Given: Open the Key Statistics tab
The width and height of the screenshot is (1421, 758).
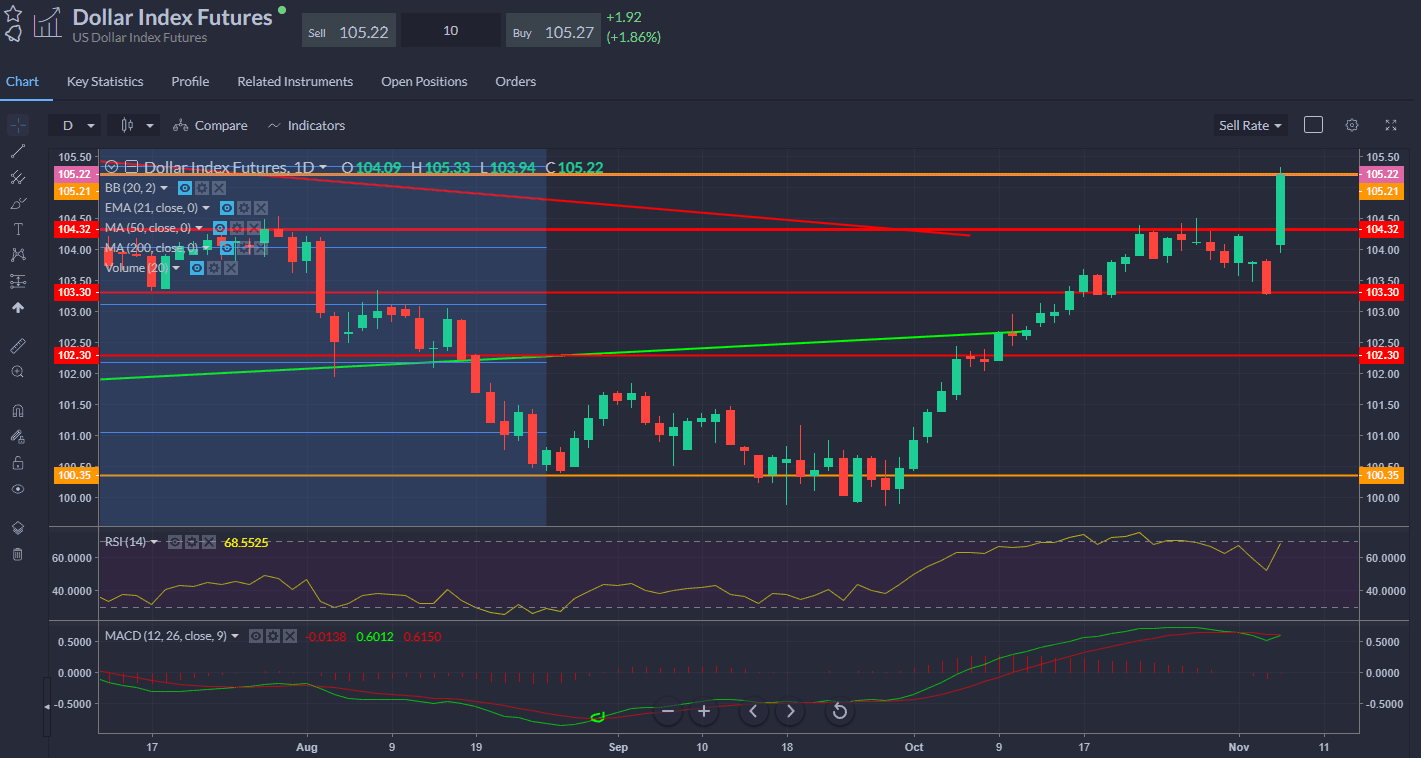Looking at the screenshot, I should tap(105, 82).
